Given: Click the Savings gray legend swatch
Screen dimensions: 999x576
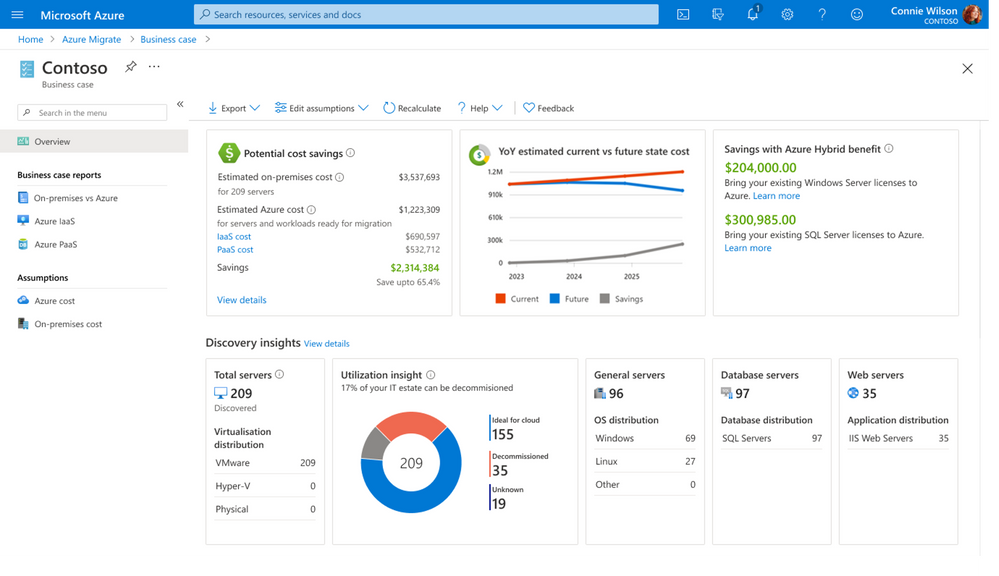Looking at the screenshot, I should point(605,298).
